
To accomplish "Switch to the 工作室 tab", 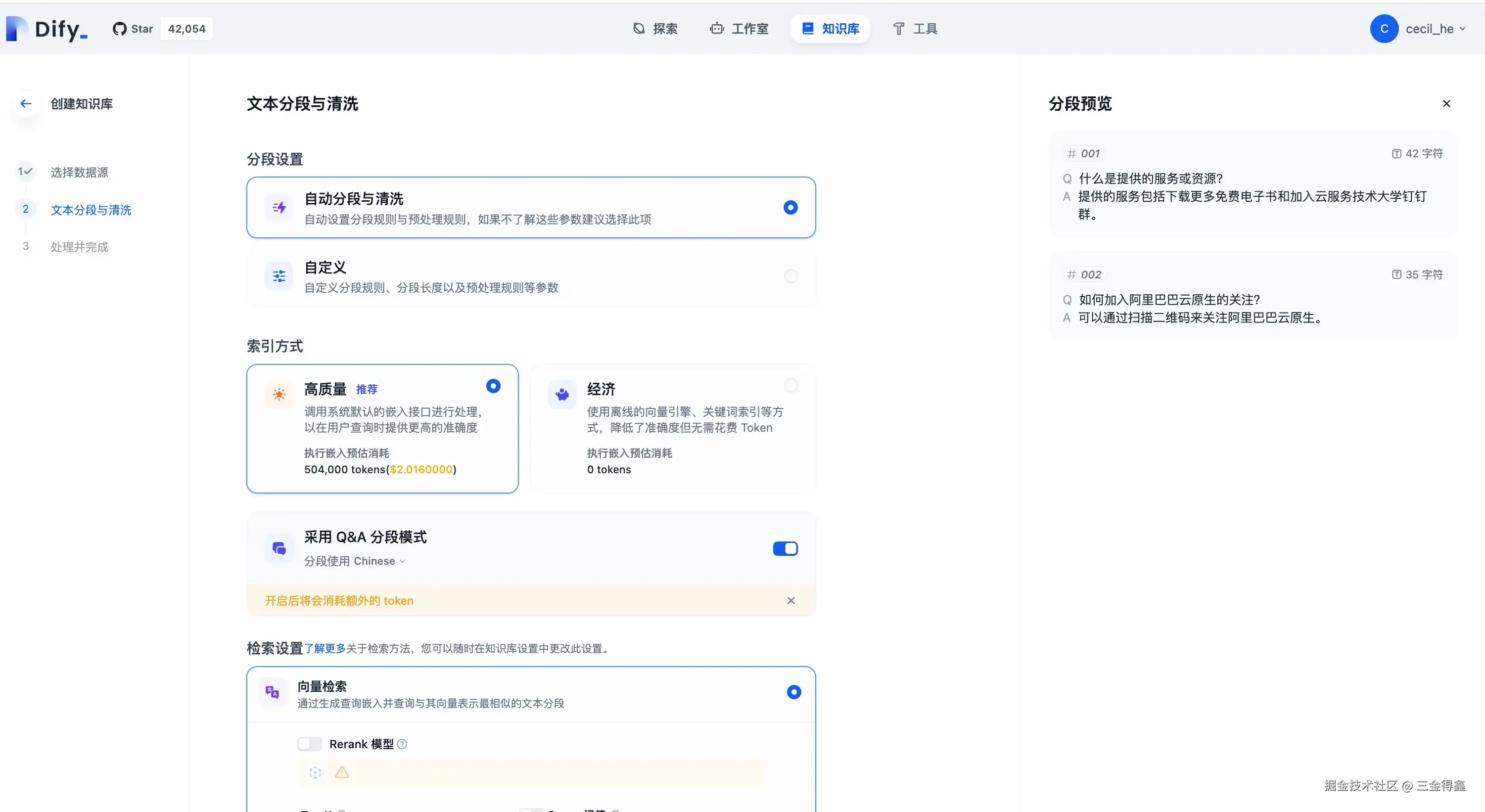I will [740, 29].
